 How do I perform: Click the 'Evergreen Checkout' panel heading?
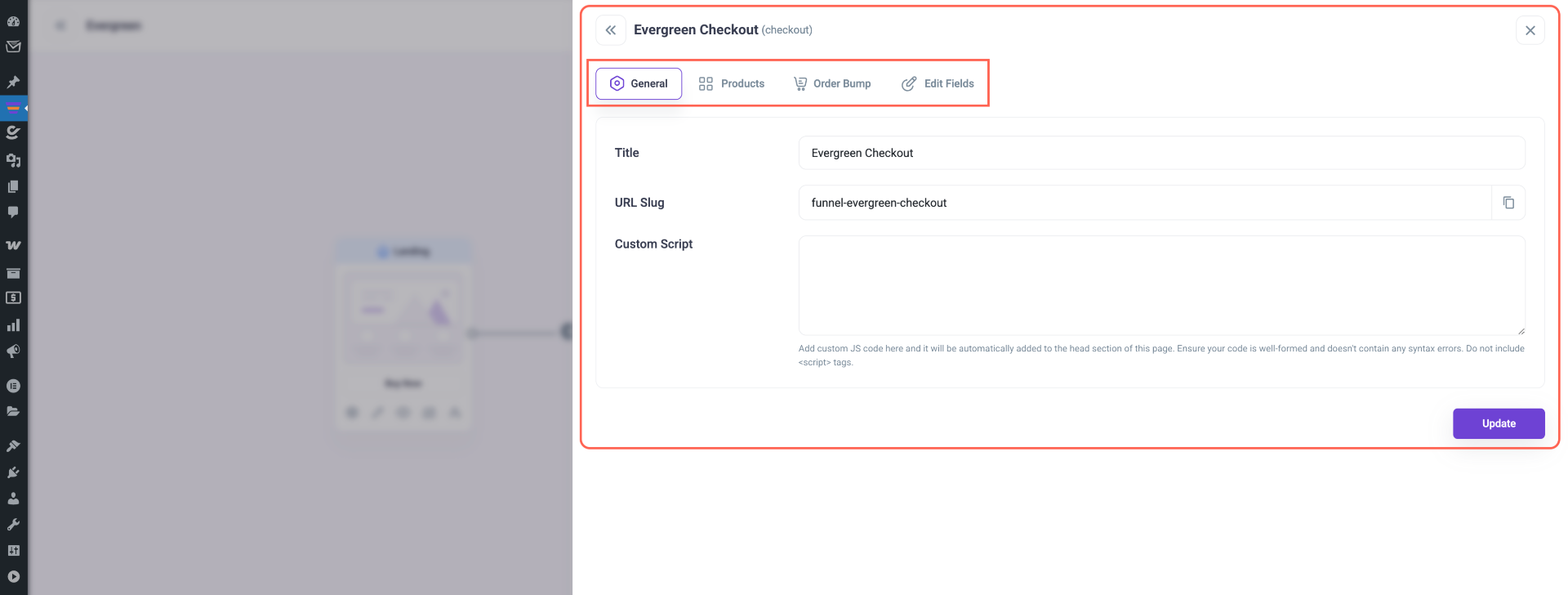696,29
